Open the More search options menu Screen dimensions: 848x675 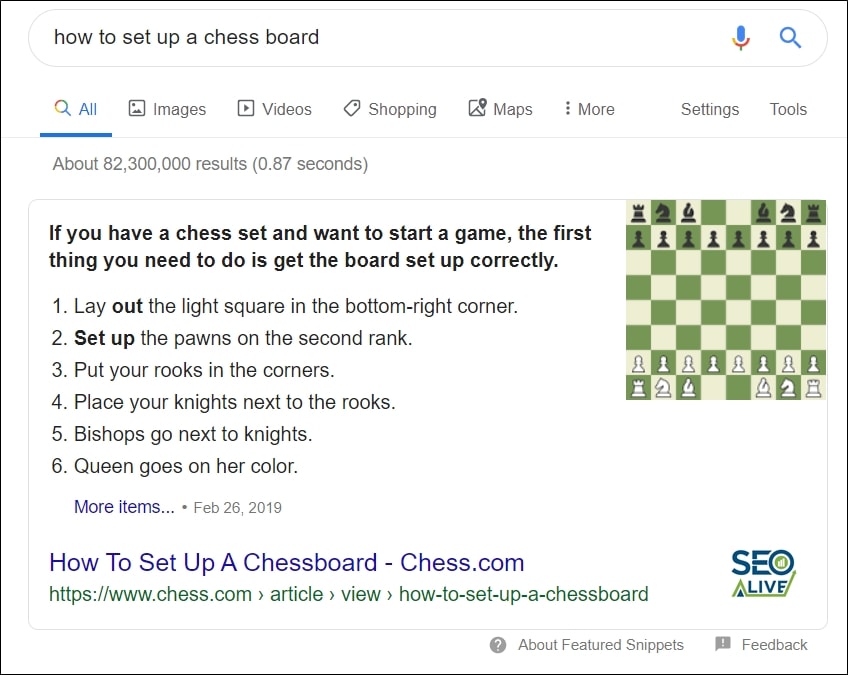(x=588, y=108)
